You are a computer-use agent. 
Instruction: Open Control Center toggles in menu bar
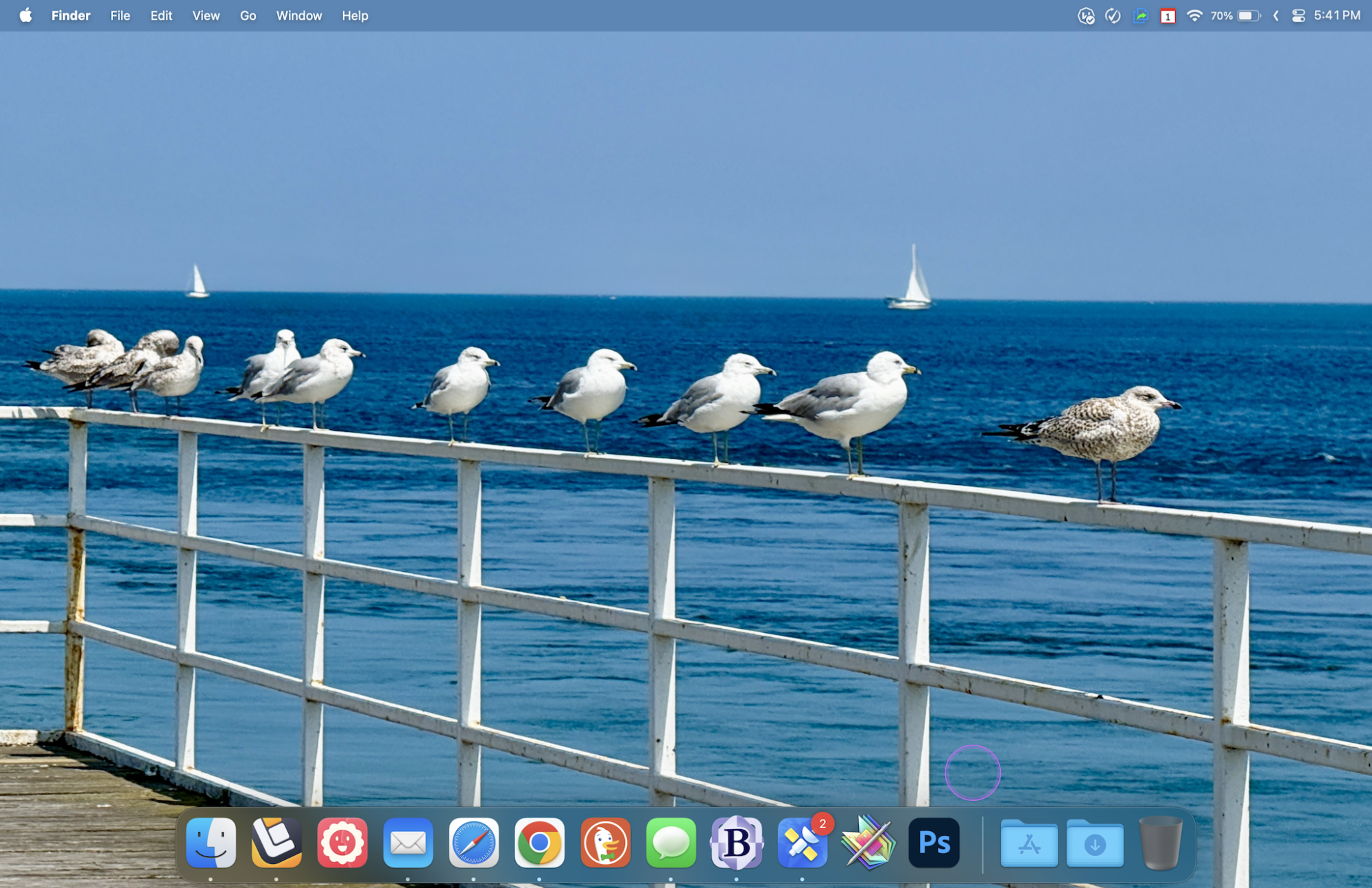(x=1298, y=16)
